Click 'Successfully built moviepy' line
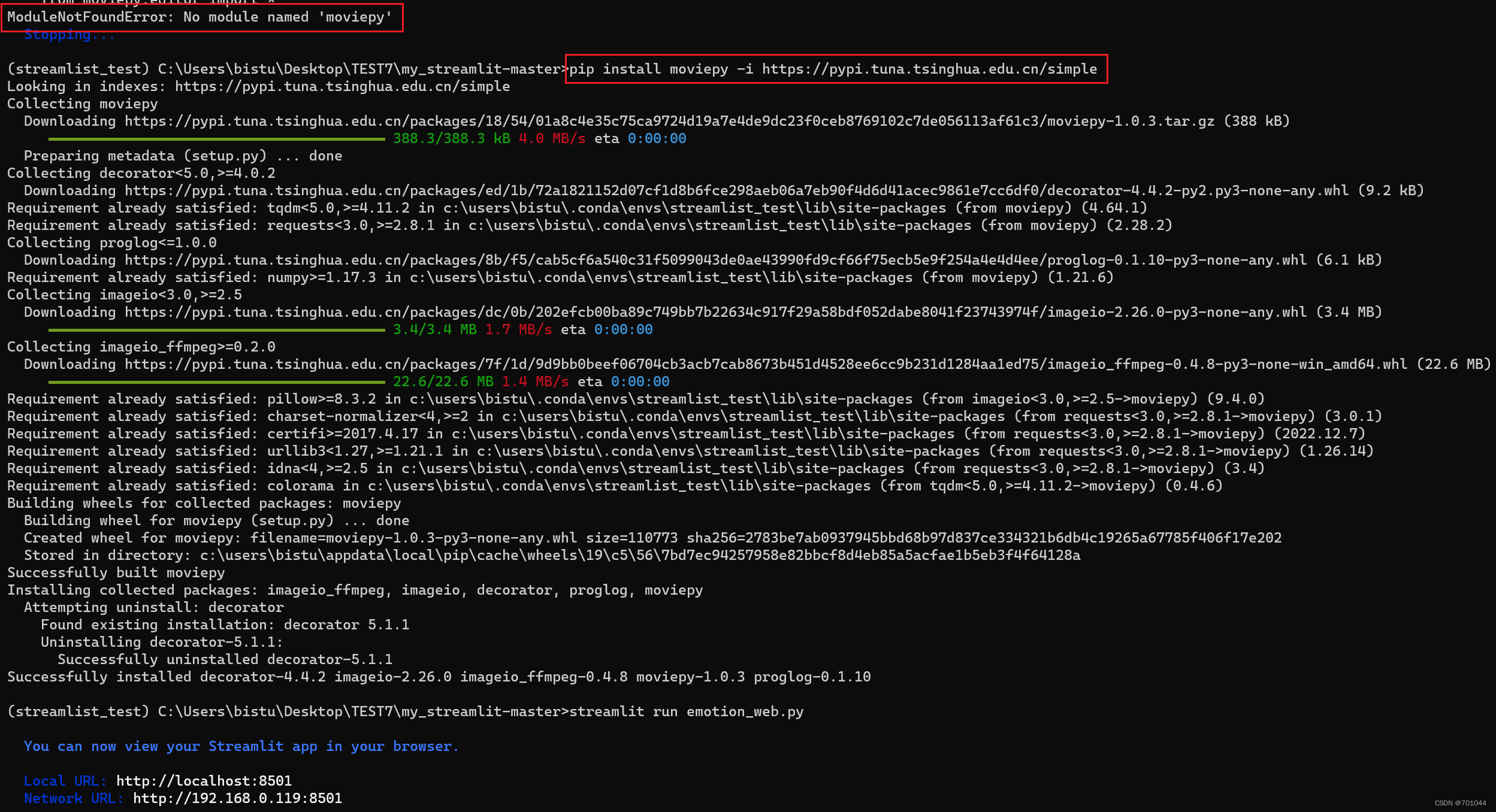This screenshot has width=1496, height=812. (116, 573)
